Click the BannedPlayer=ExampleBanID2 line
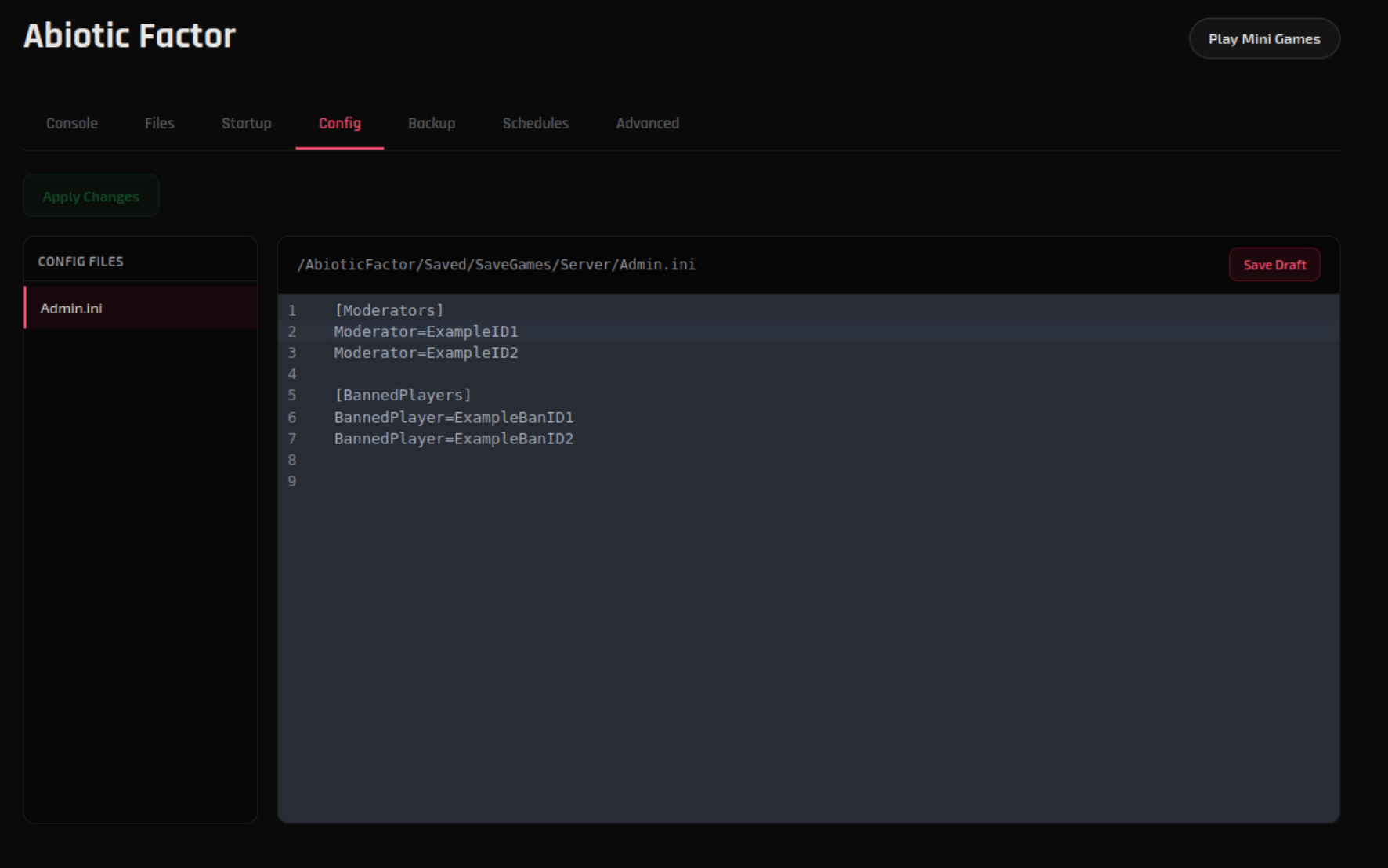Viewport: 1388px width, 868px height. click(453, 439)
